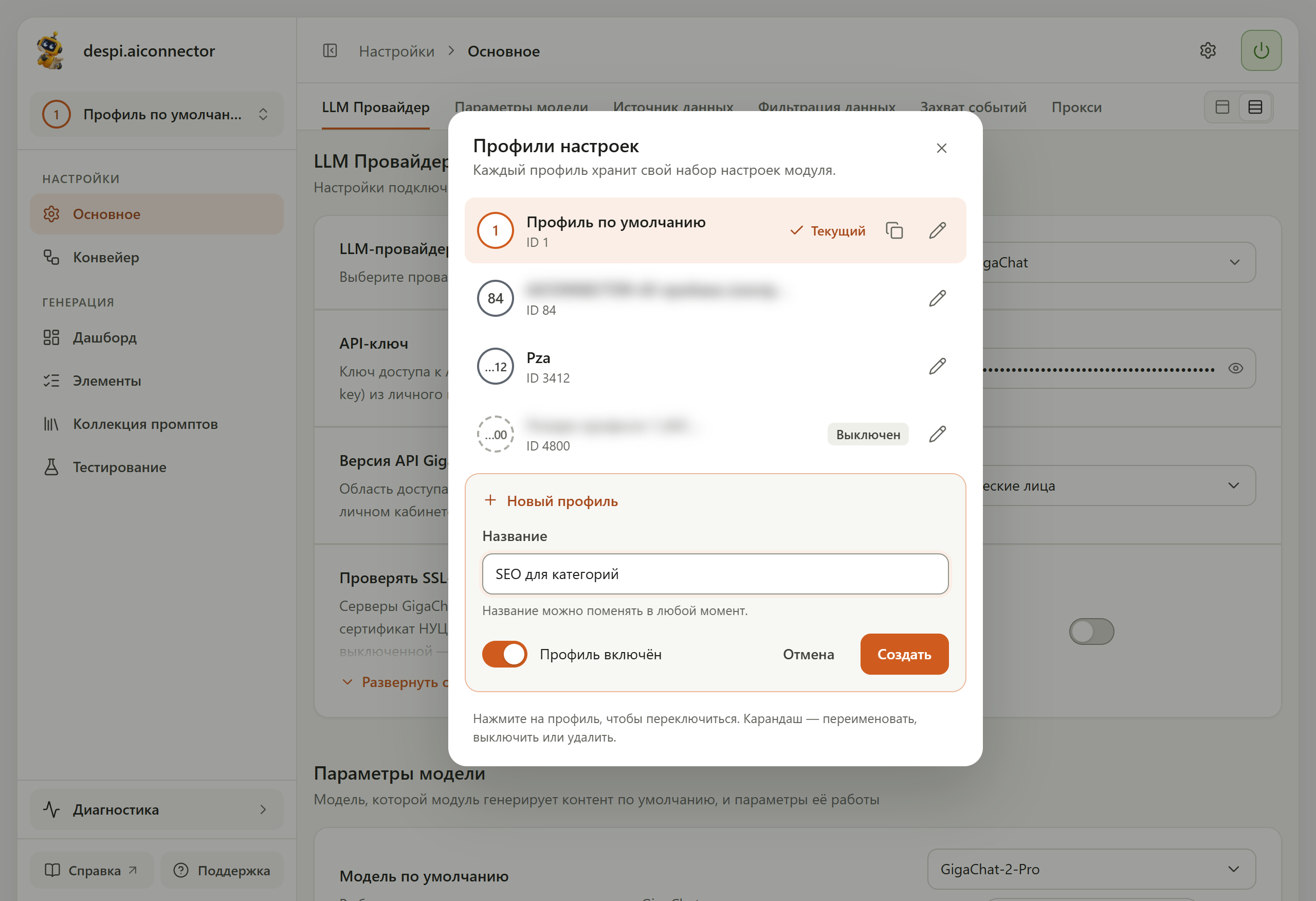Image resolution: width=1316 pixels, height=901 pixels.
Task: Expand the Развернуть link under SSL
Action: pos(396,682)
